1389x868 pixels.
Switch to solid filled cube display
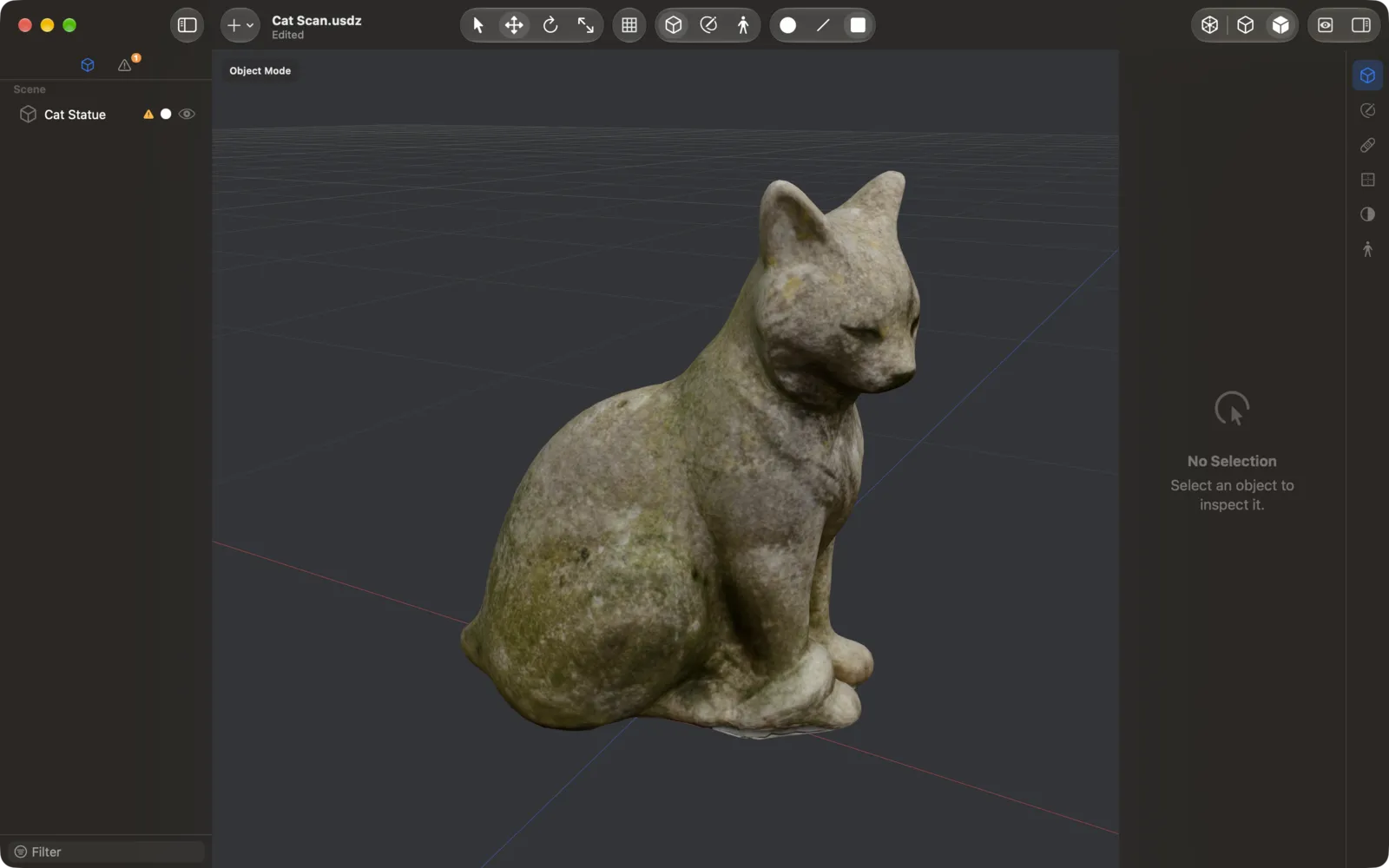coord(1280,25)
